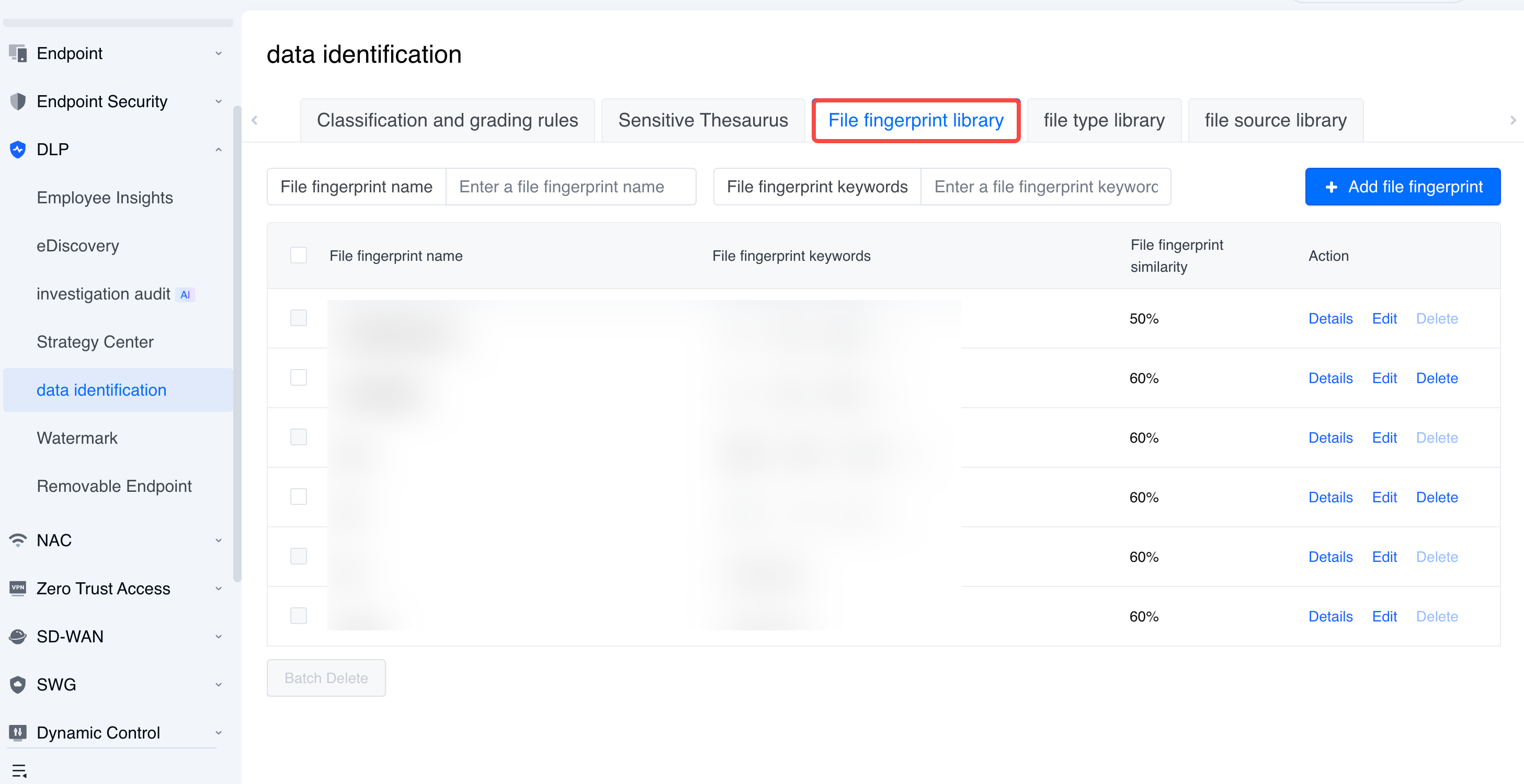Open the file type library tab
The height and width of the screenshot is (784, 1524).
pyautogui.click(x=1104, y=121)
